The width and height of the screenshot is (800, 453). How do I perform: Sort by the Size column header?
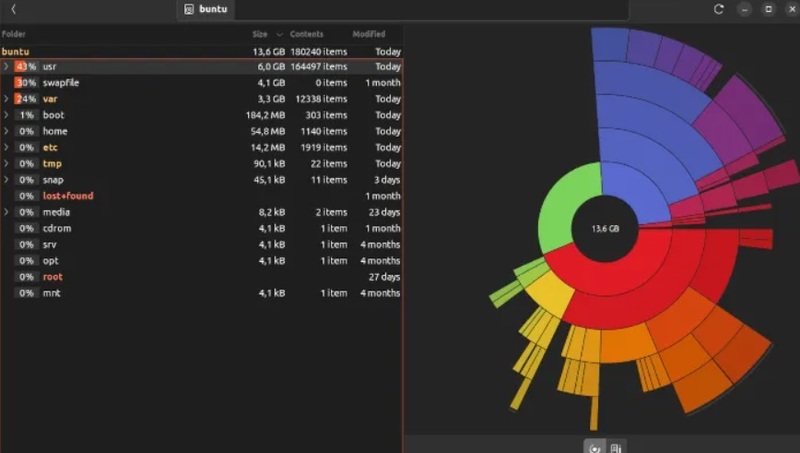(x=260, y=34)
